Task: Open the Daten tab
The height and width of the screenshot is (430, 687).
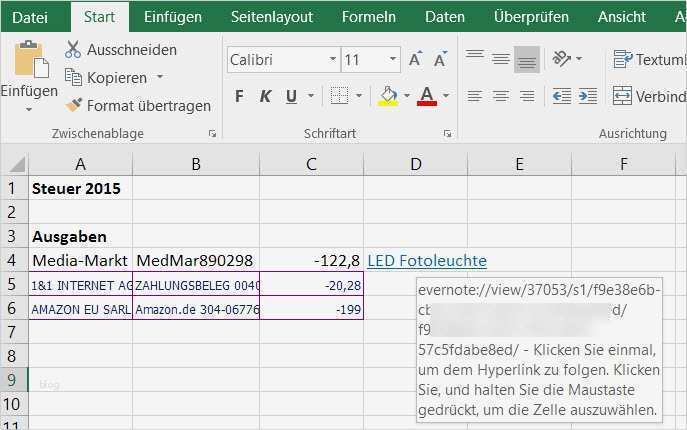Action: [445, 17]
